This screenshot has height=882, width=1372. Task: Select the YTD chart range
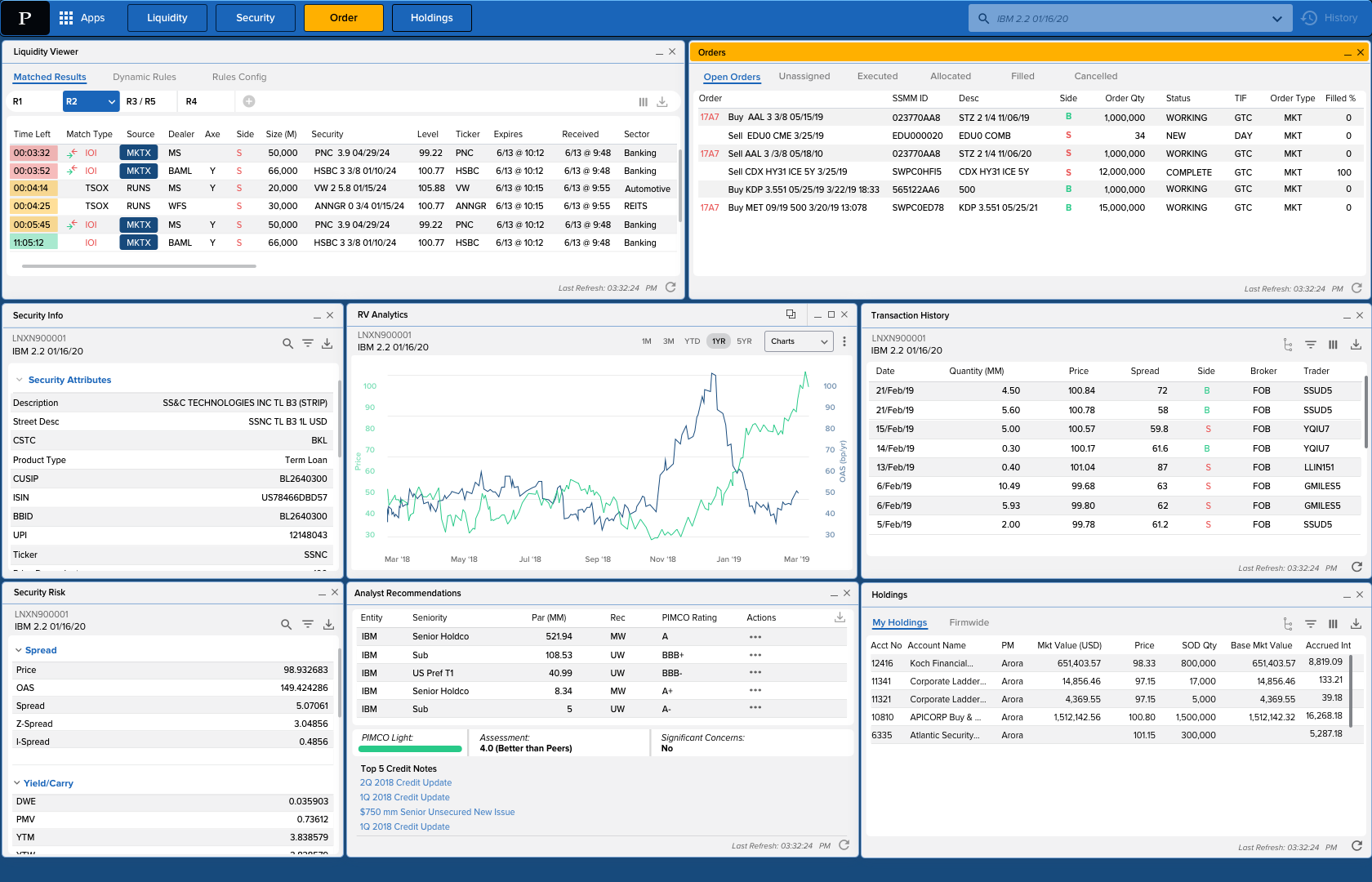[x=693, y=341]
